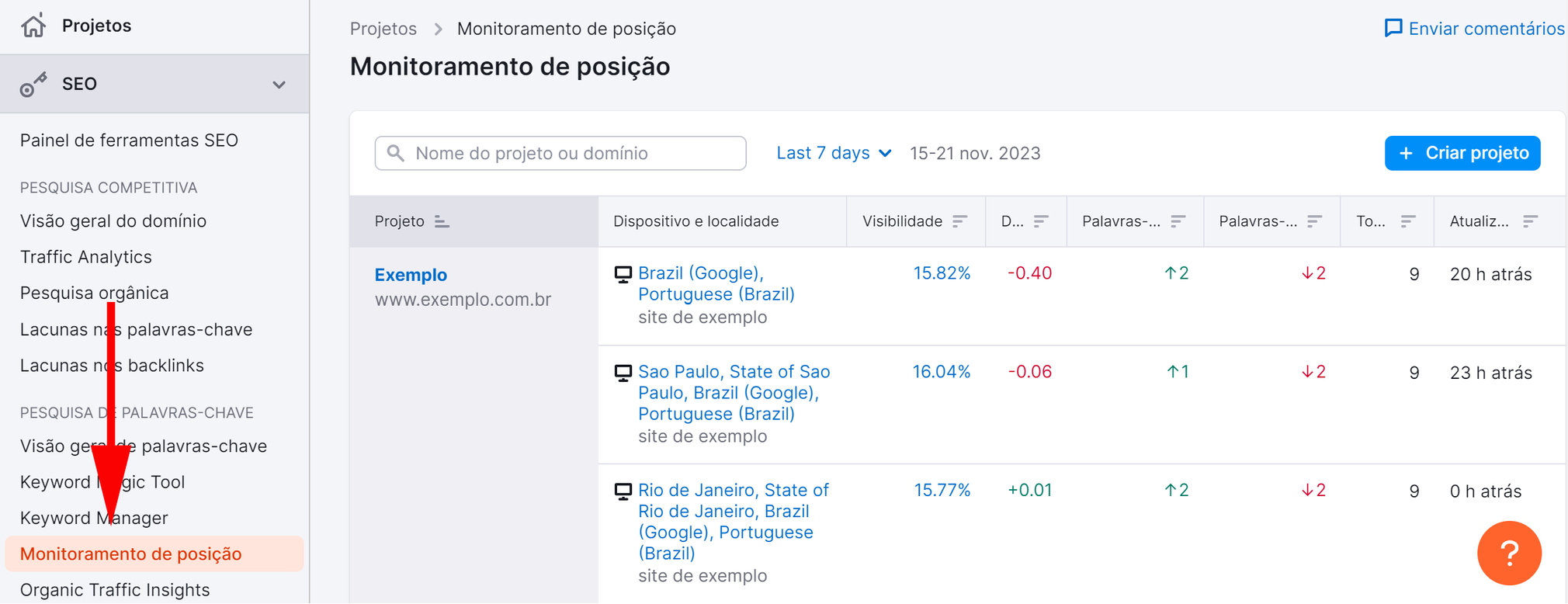Collapse the SEO section with its chevron

[279, 84]
